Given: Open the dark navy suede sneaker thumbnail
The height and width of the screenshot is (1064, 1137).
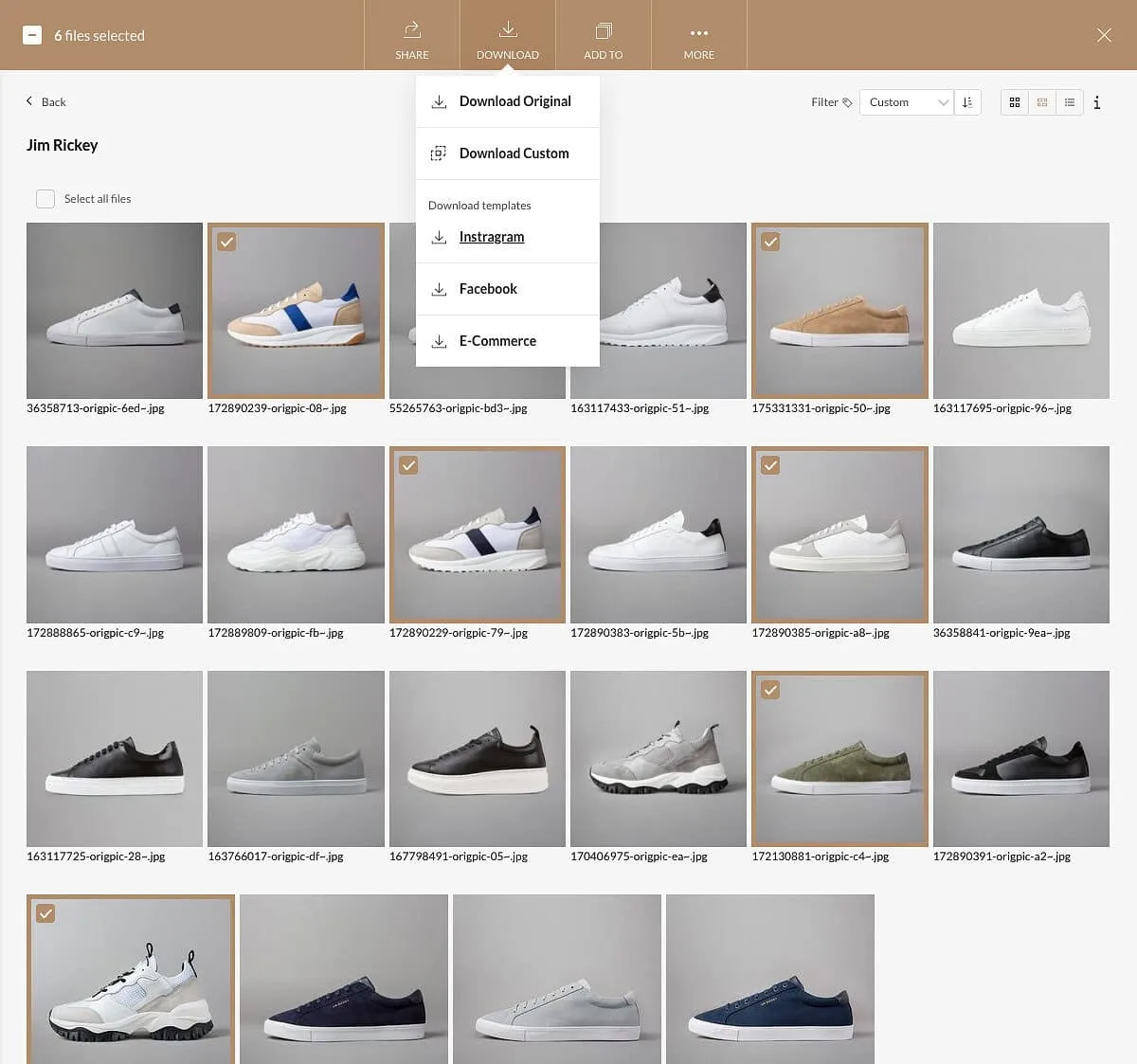Looking at the screenshot, I should [x=344, y=979].
